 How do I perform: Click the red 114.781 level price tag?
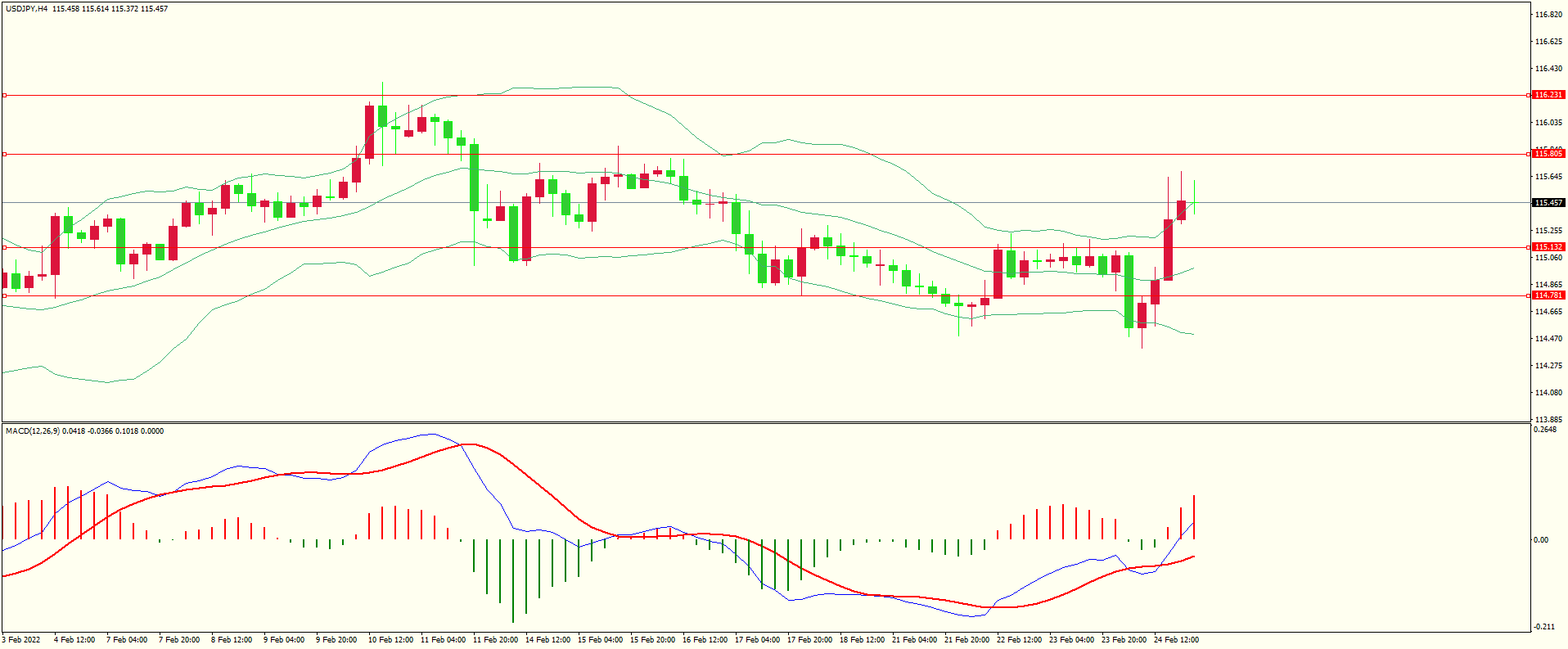1548,295
